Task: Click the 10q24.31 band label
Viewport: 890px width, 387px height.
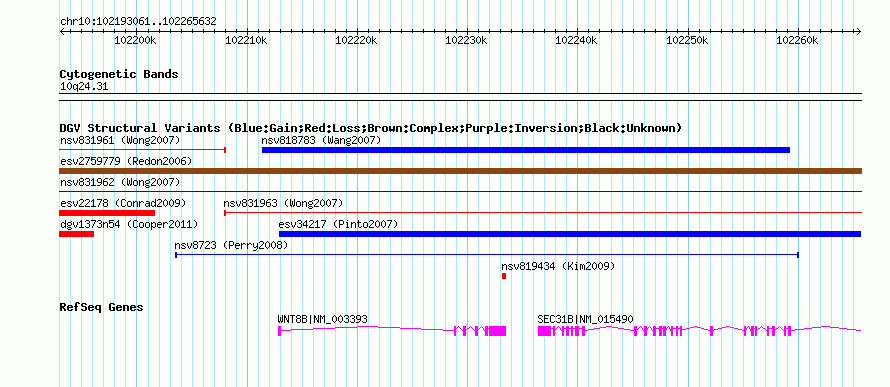Action: click(x=84, y=87)
